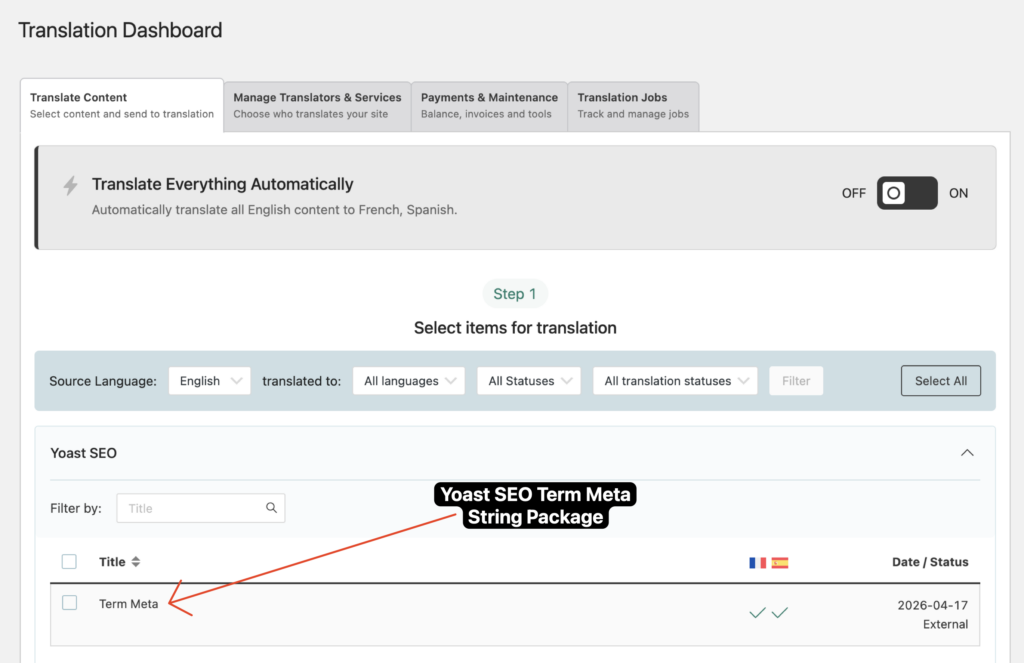
Task: Click the French flag column header
Action: point(758,562)
